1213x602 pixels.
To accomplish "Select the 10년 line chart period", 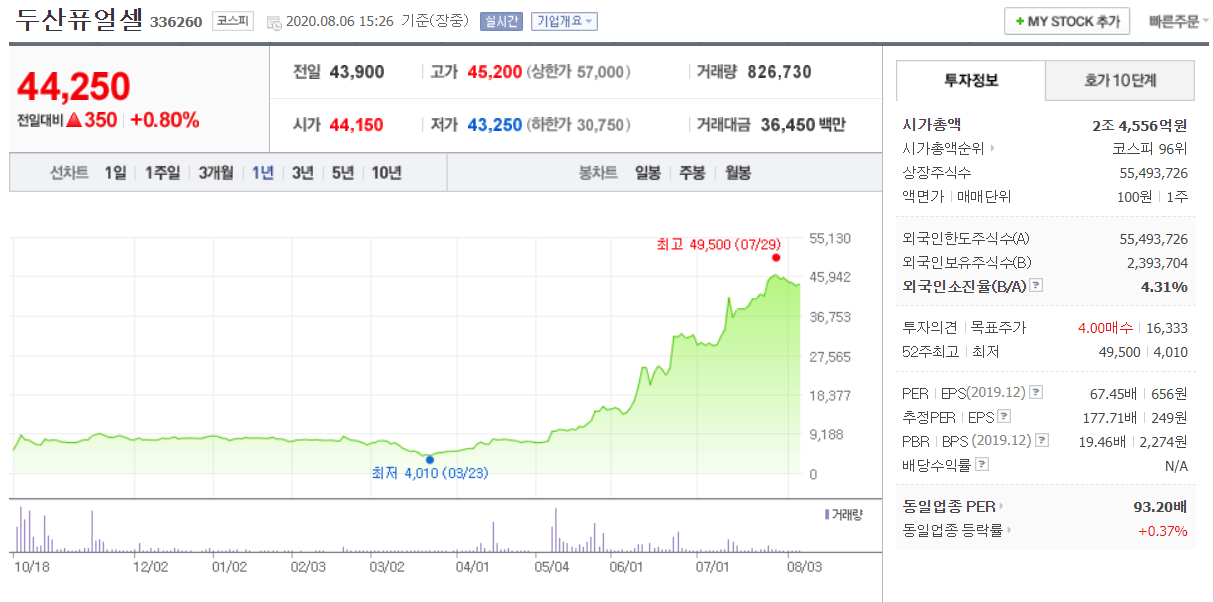I will (386, 173).
